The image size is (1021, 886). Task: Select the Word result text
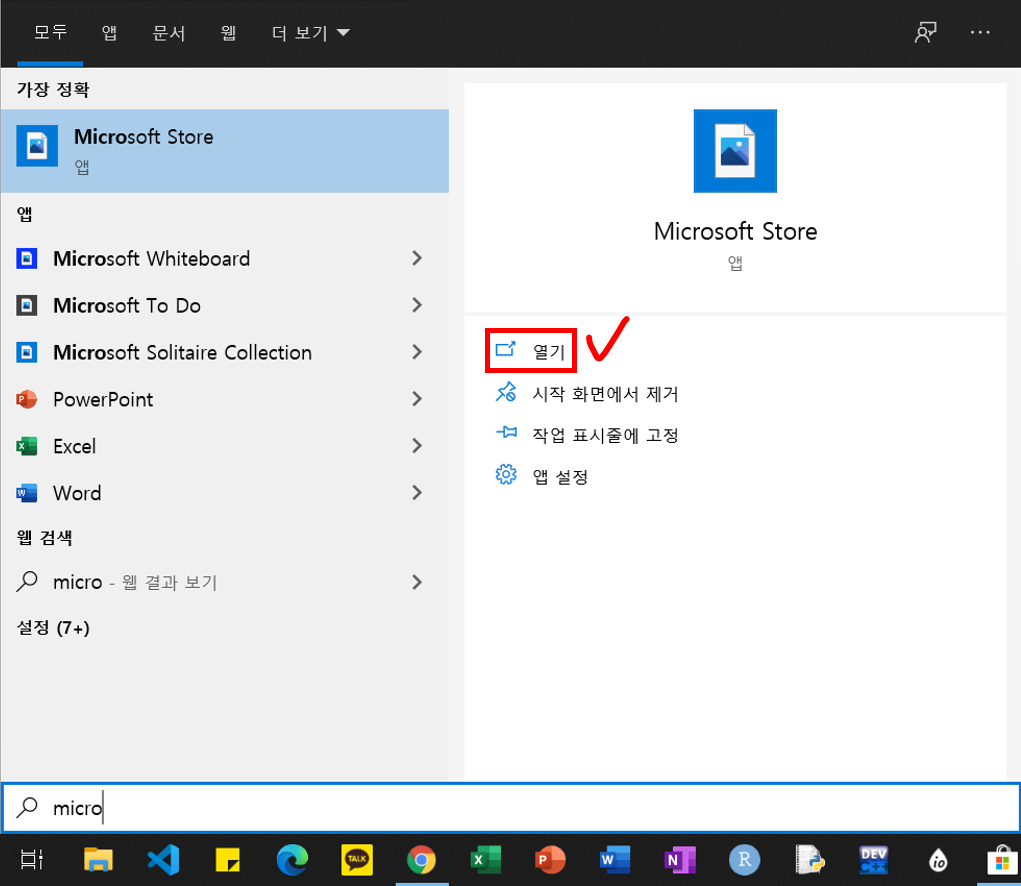tap(77, 493)
